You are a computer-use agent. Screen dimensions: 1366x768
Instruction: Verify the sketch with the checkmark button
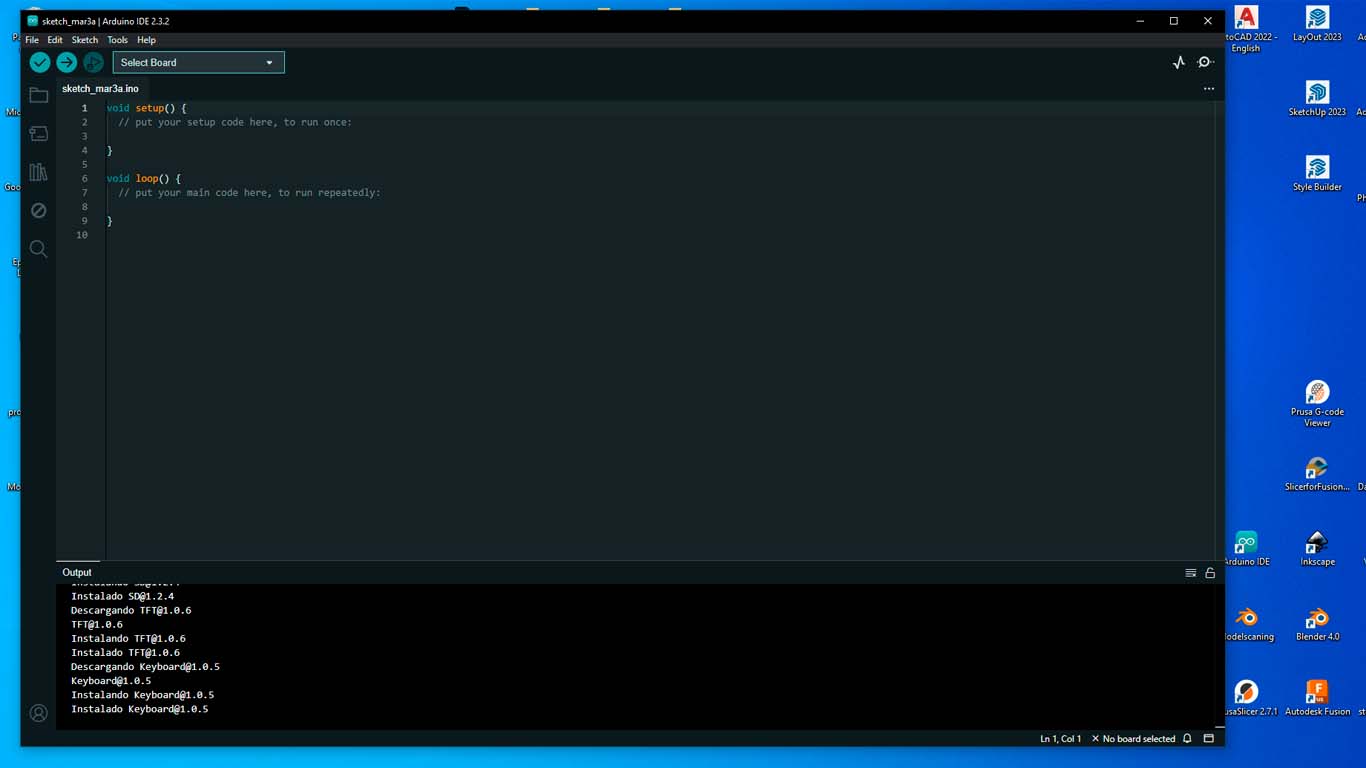[39, 62]
